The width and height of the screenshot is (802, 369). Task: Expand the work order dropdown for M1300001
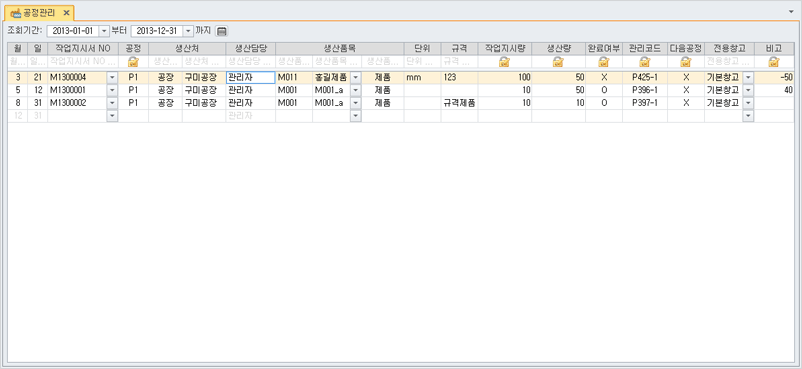[x=113, y=91]
